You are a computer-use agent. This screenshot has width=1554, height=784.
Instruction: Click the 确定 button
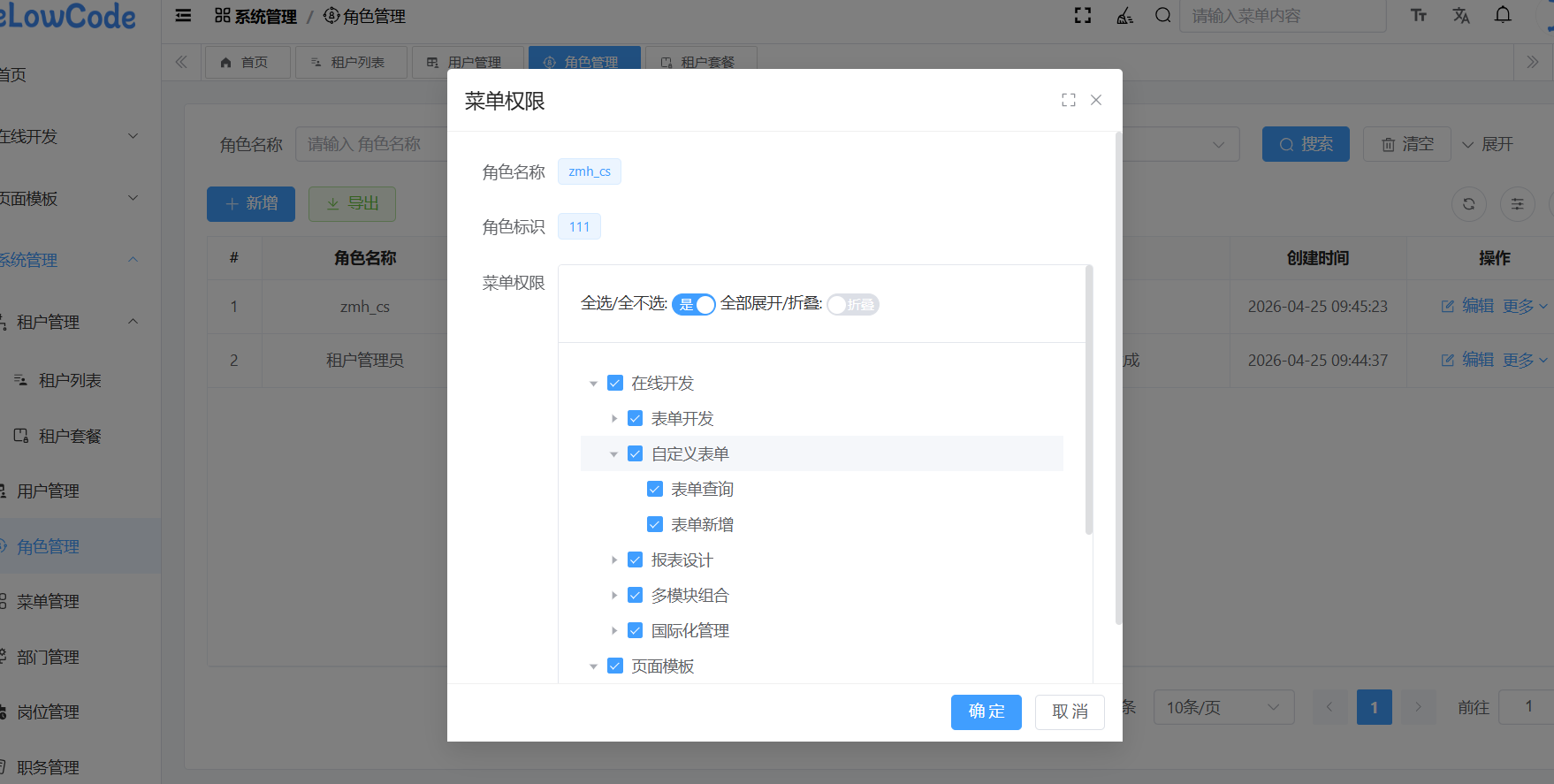coord(986,712)
